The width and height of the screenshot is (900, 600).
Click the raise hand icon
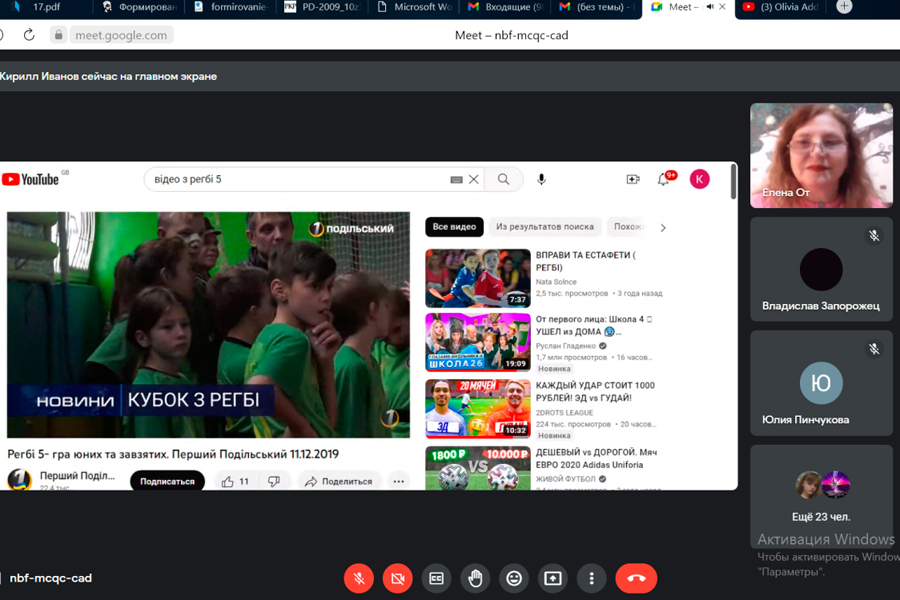[x=475, y=578]
